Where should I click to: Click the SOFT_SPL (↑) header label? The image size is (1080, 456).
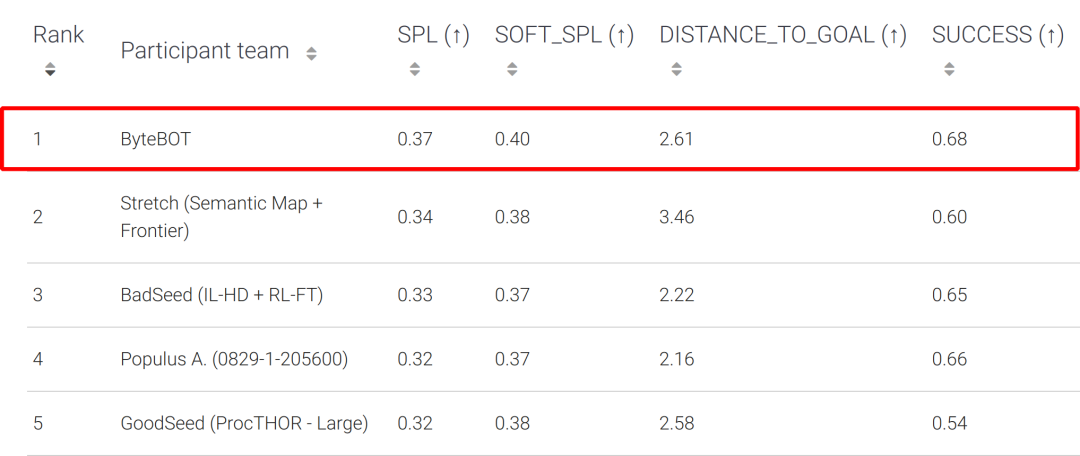pyautogui.click(x=564, y=36)
